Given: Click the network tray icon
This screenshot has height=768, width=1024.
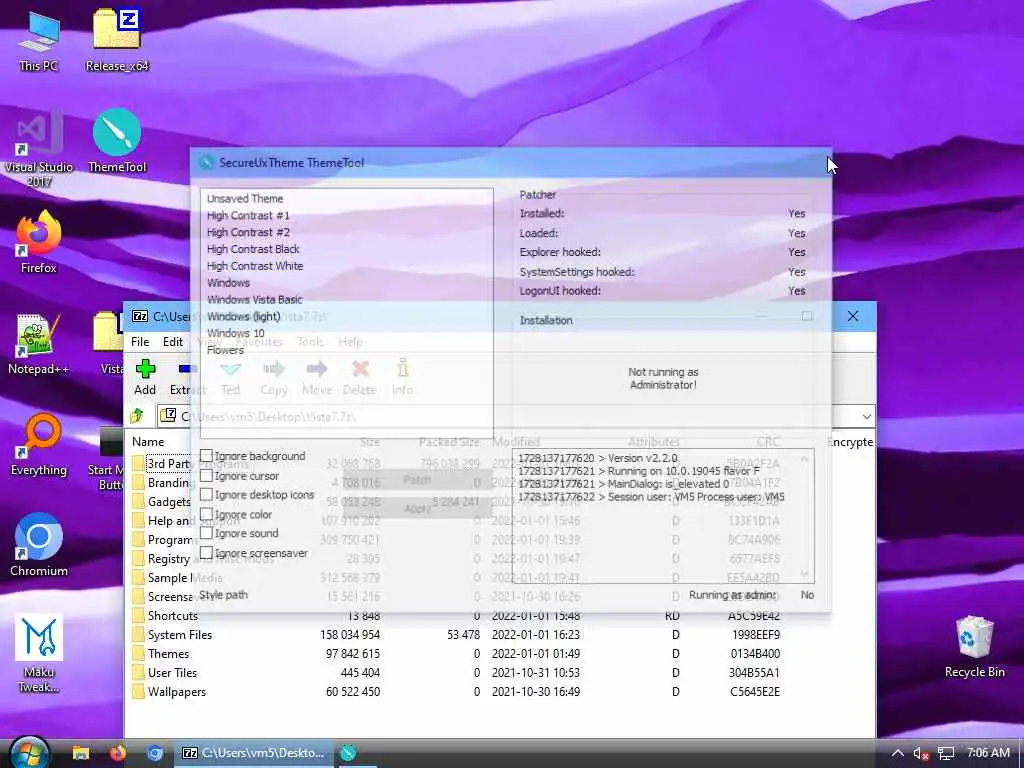Looking at the screenshot, I should [946, 754].
